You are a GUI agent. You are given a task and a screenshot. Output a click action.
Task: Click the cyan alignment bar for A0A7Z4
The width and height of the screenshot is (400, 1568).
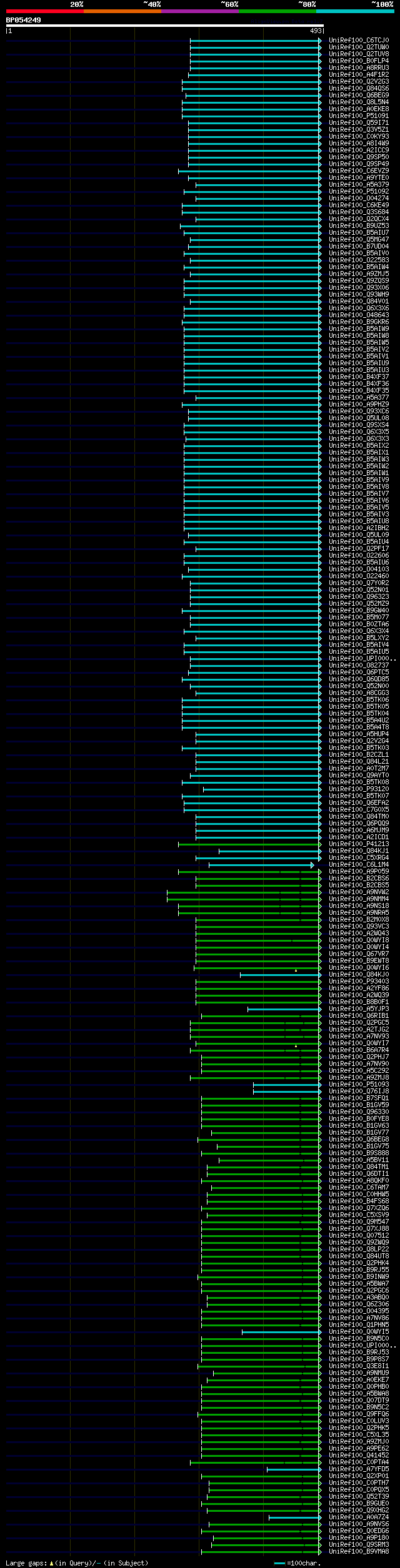(295, 1517)
